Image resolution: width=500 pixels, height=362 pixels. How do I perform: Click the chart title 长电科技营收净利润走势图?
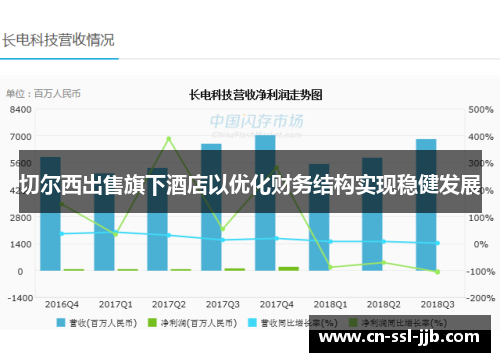[256, 95]
